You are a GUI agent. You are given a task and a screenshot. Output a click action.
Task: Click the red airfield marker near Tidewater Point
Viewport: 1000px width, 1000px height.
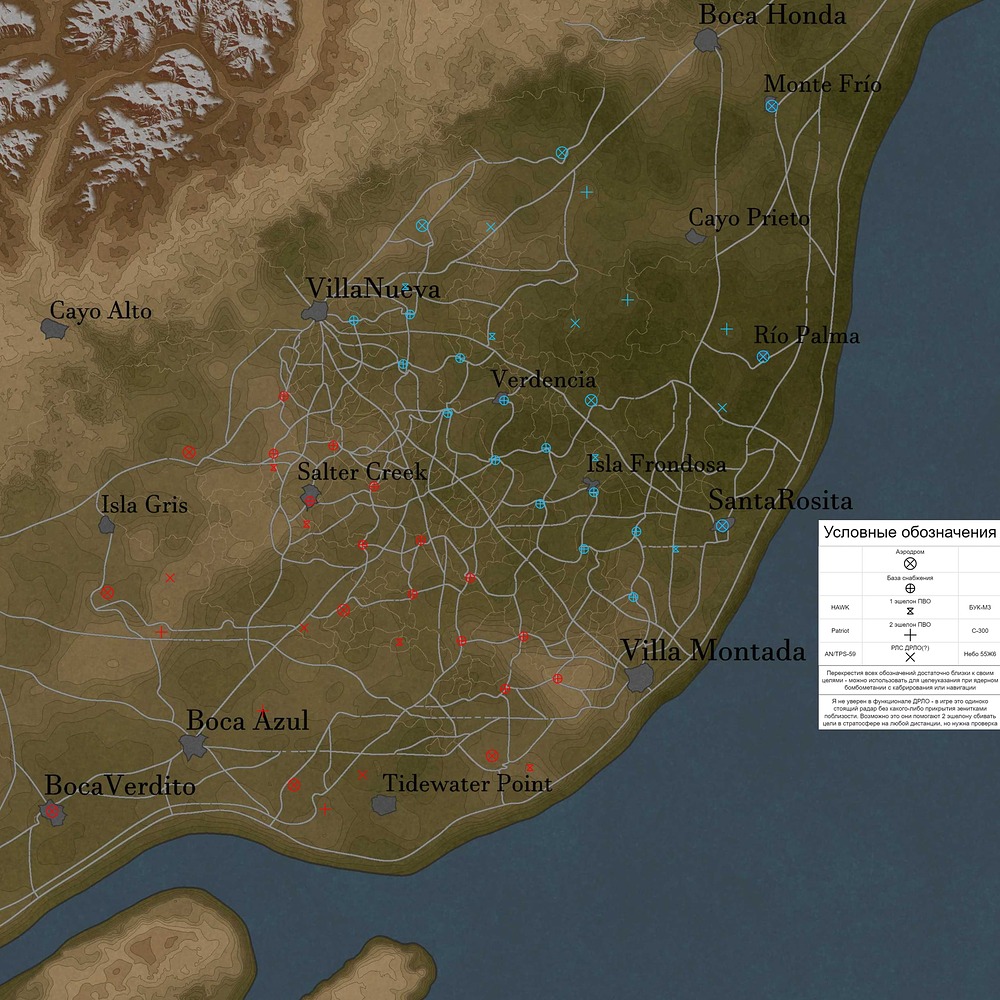[x=491, y=756]
